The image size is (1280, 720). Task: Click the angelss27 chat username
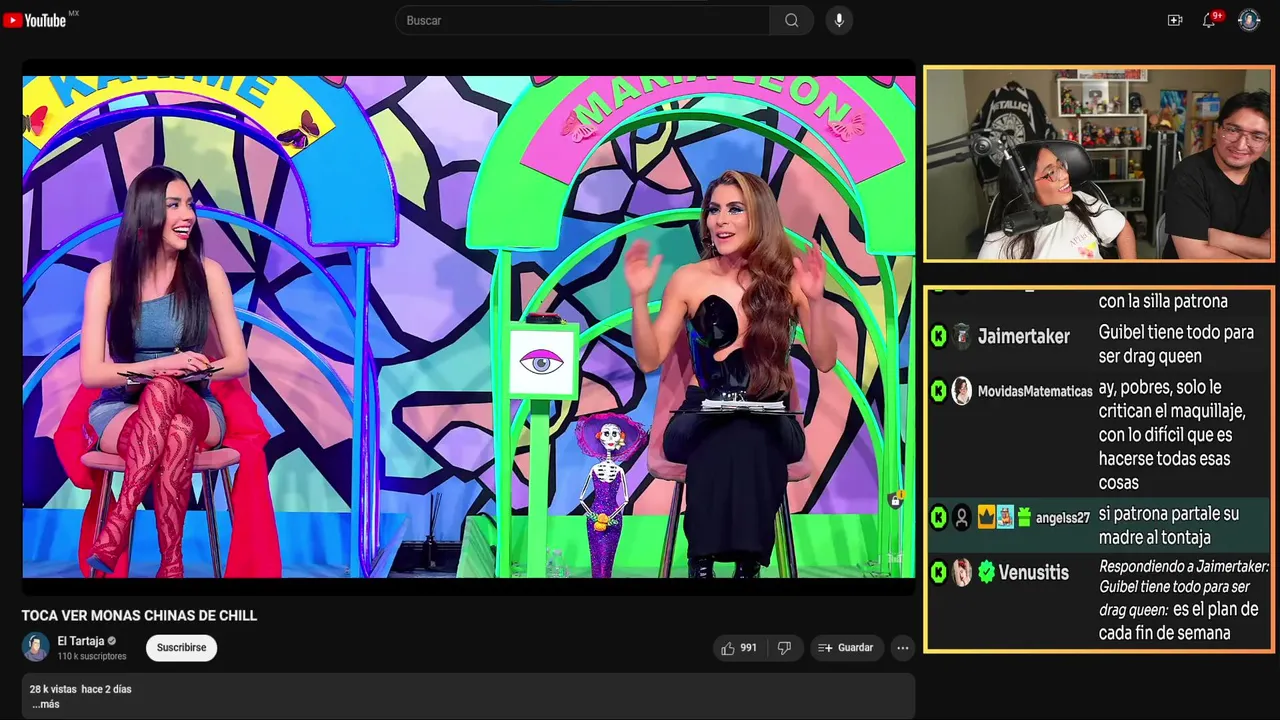[x=1063, y=518]
